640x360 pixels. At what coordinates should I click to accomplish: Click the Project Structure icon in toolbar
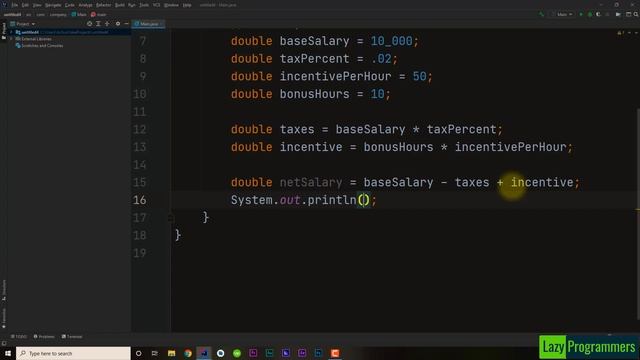pyautogui.click(x=629, y=14)
